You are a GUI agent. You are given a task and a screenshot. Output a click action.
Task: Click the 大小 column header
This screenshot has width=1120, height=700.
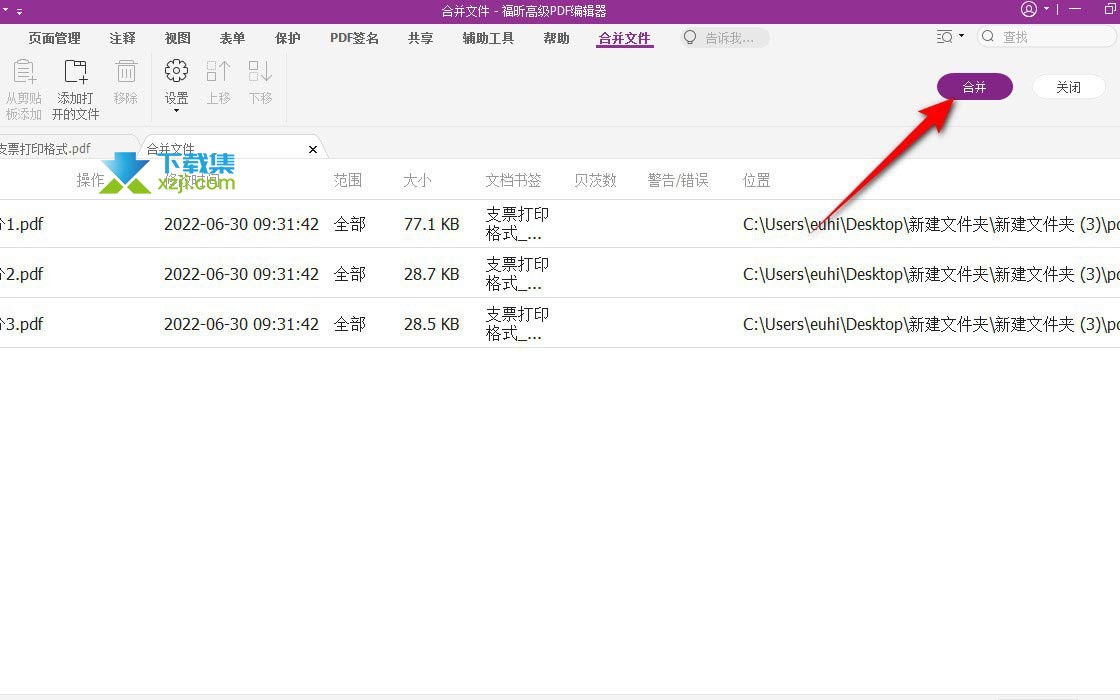click(417, 180)
